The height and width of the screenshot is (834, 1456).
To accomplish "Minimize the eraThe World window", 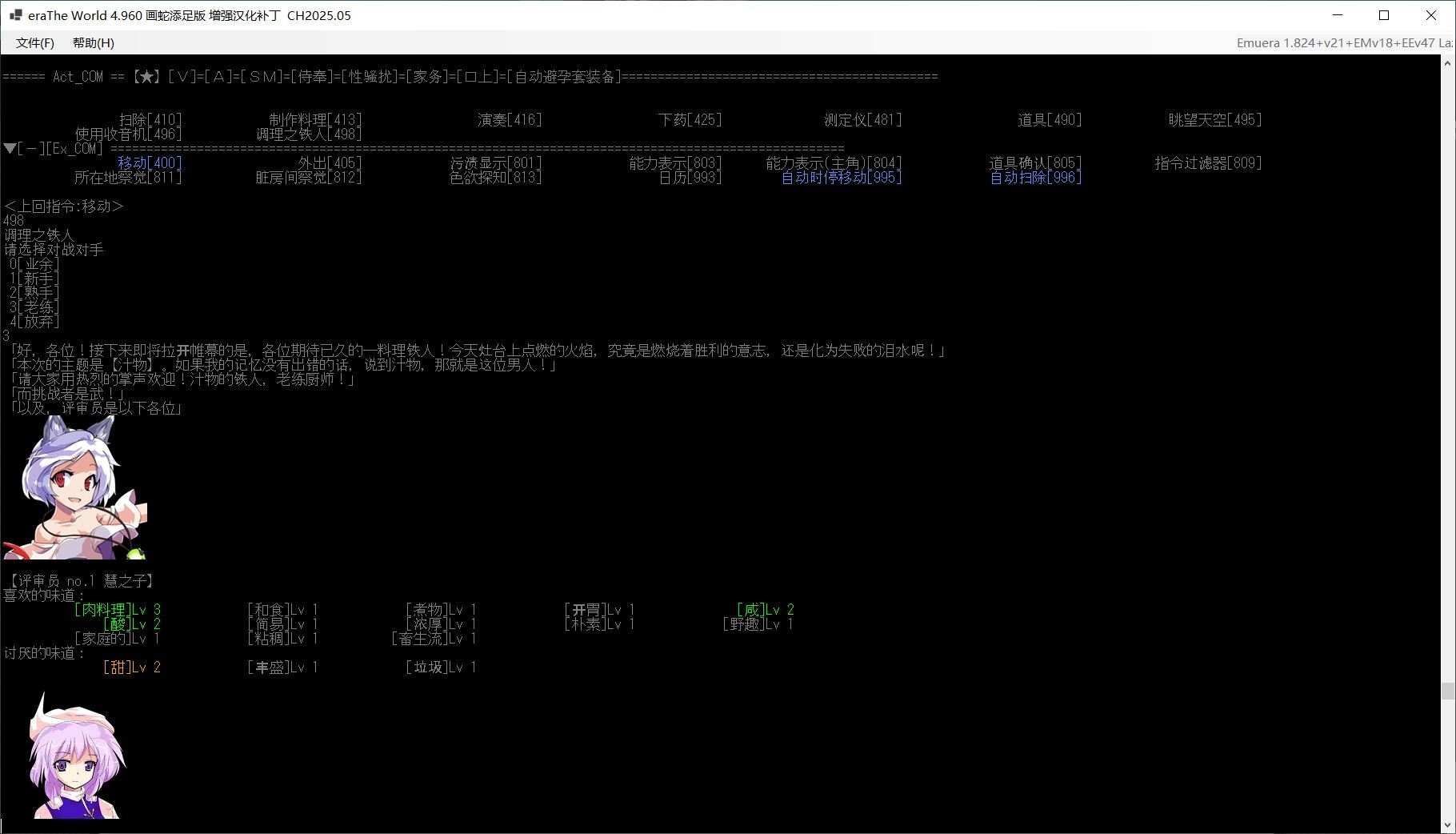I will (x=1338, y=15).
